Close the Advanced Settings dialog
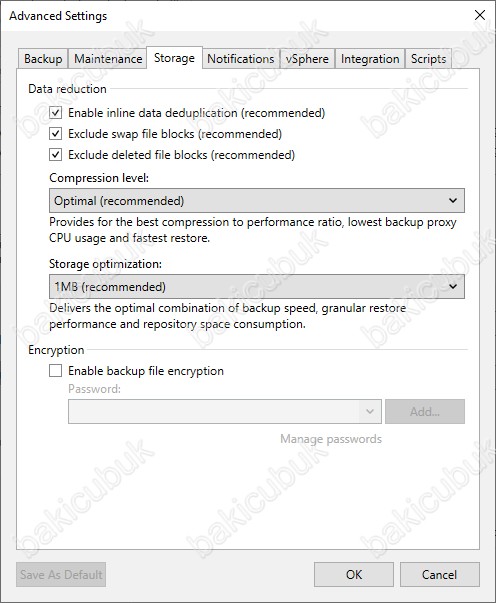Screen dimensions: 496x603 tap(480, 15)
